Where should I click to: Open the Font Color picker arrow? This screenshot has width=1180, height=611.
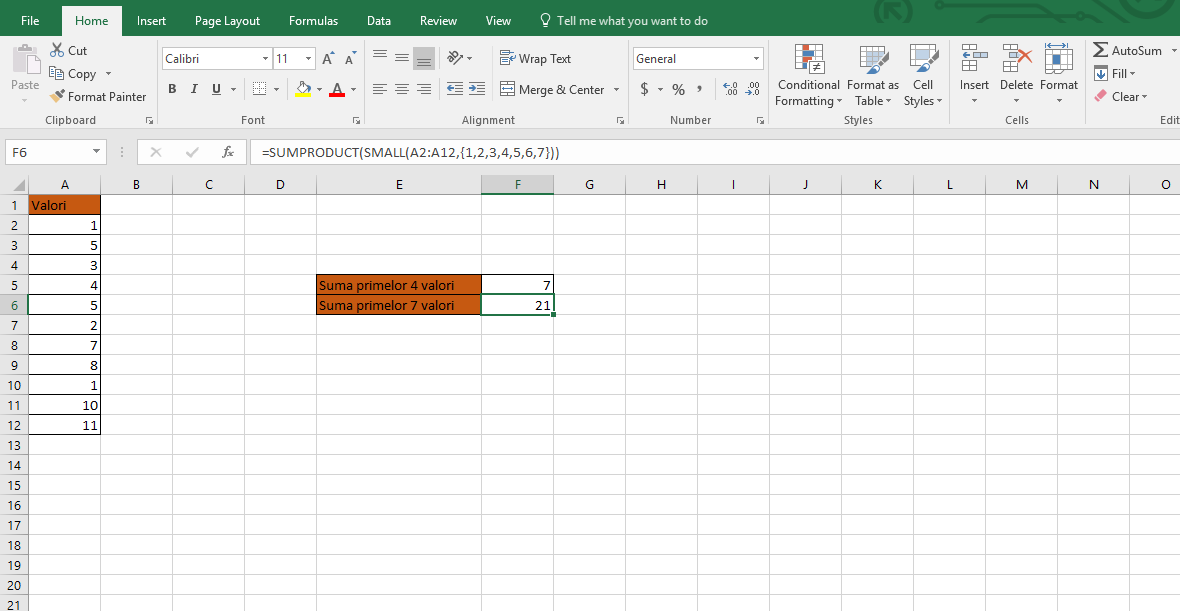coord(352,90)
